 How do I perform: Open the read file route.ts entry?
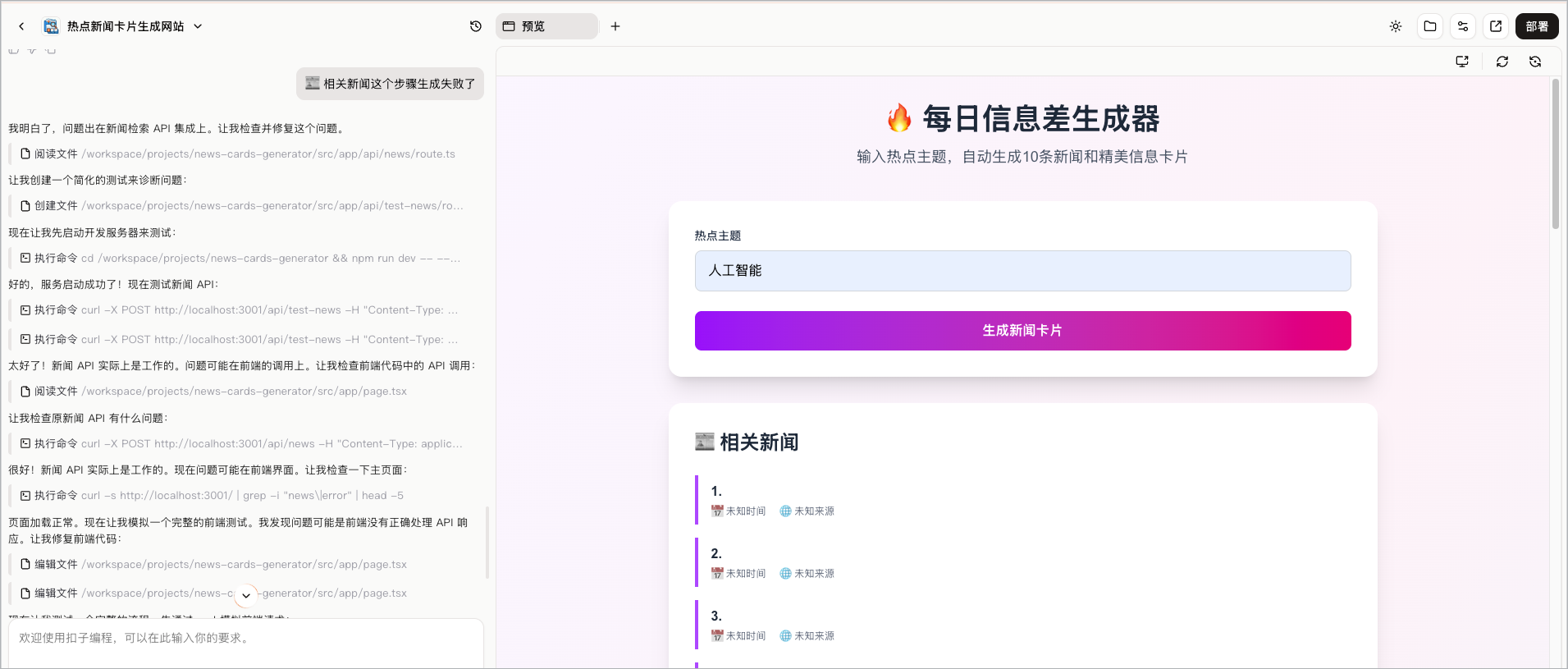click(238, 154)
